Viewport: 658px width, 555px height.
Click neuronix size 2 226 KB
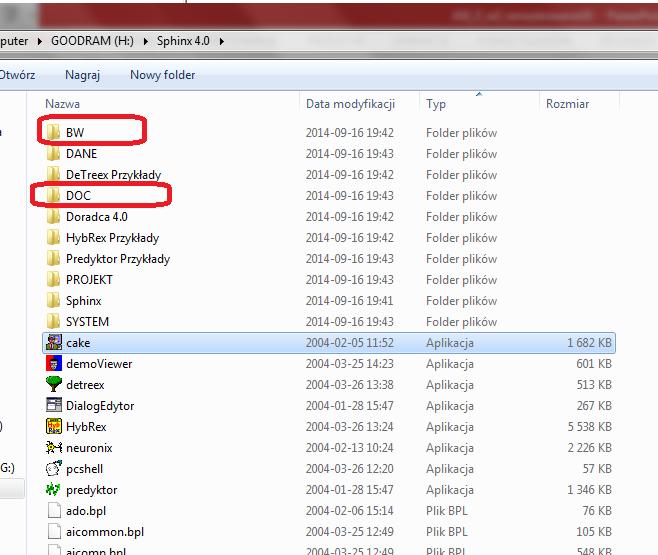pos(590,448)
